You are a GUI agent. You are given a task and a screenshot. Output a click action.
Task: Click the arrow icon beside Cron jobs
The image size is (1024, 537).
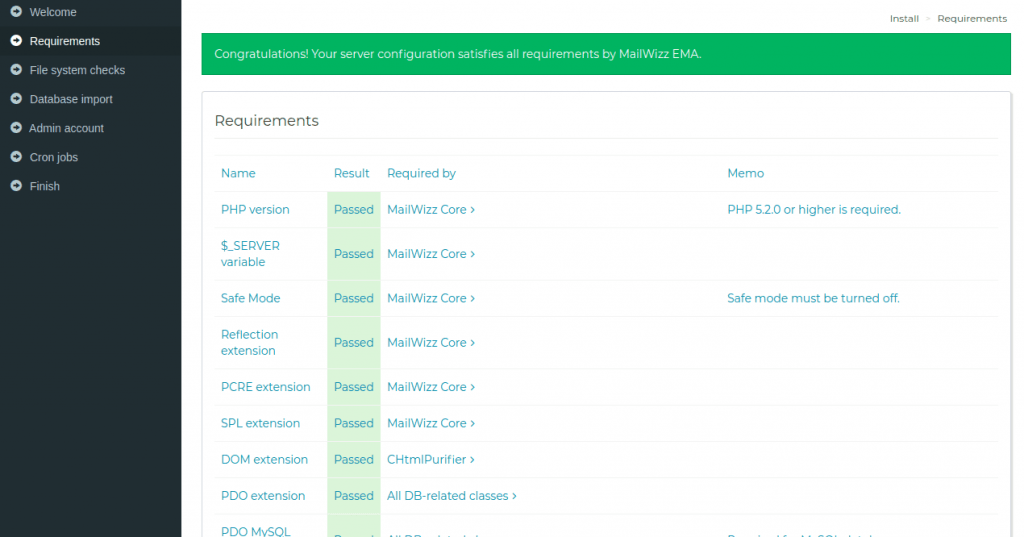point(16,157)
